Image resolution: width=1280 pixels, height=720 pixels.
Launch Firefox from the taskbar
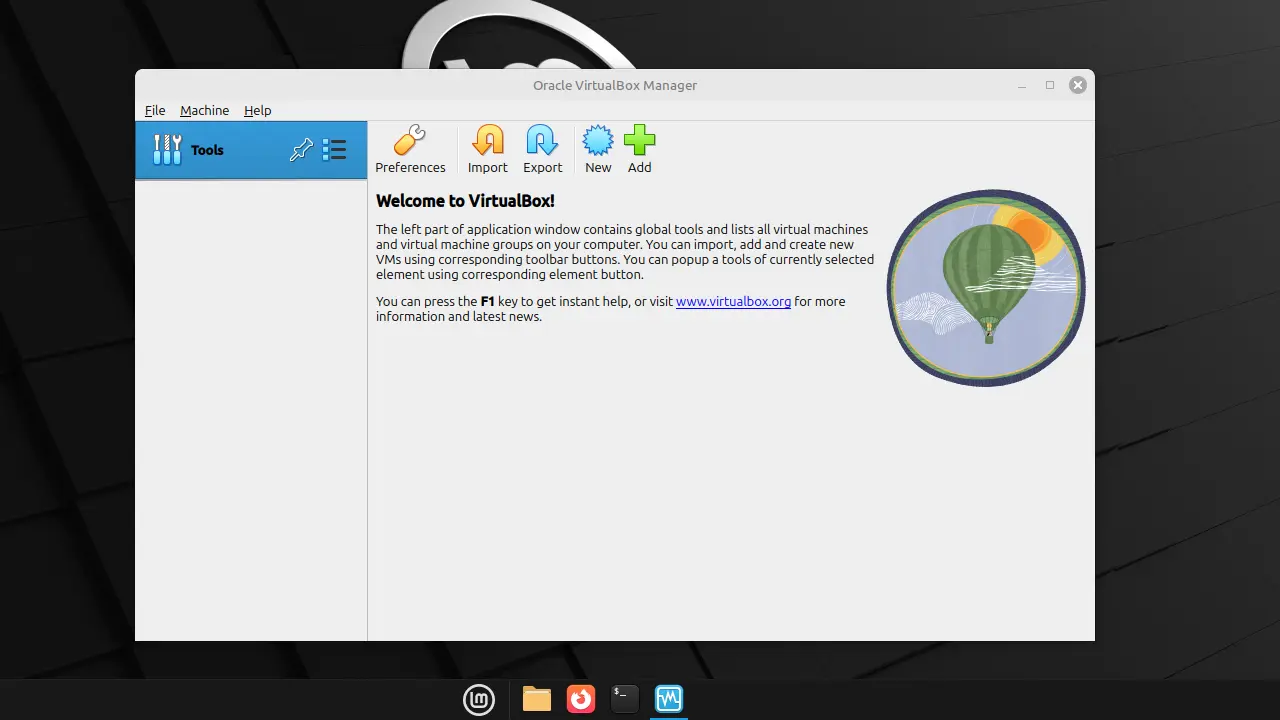[581, 699]
